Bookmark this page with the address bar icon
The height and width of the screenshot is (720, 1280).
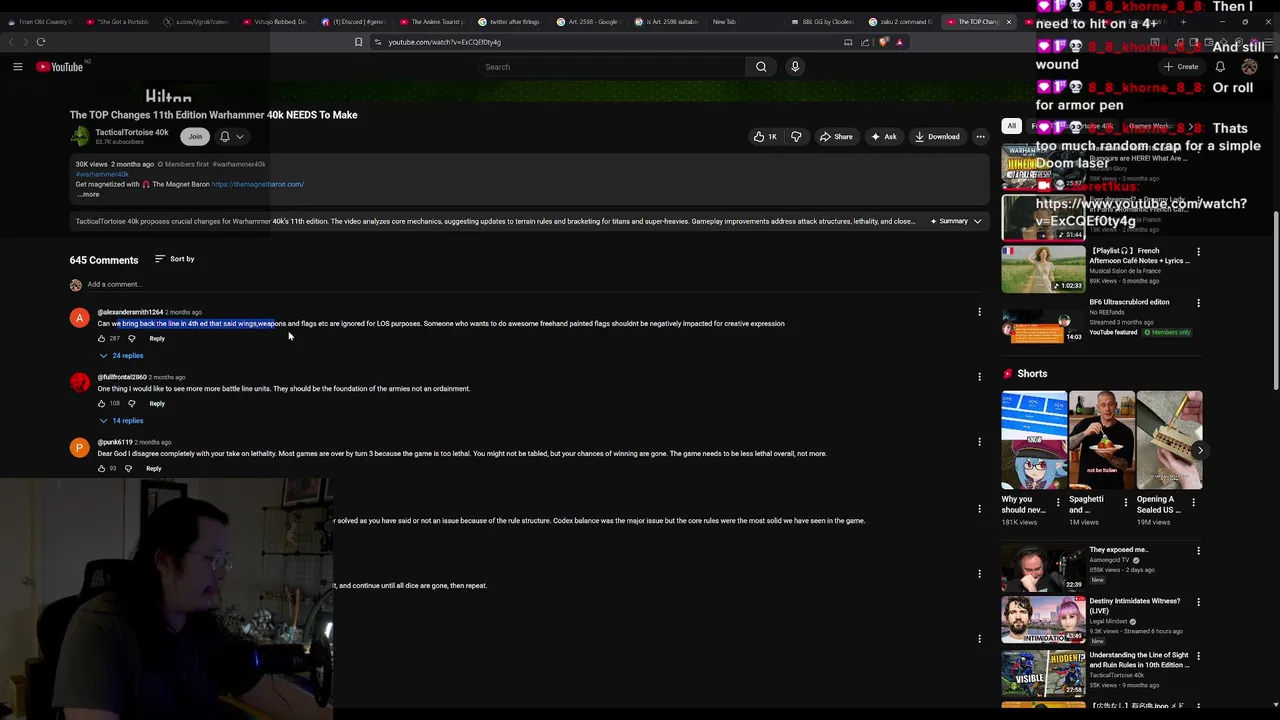pos(358,42)
